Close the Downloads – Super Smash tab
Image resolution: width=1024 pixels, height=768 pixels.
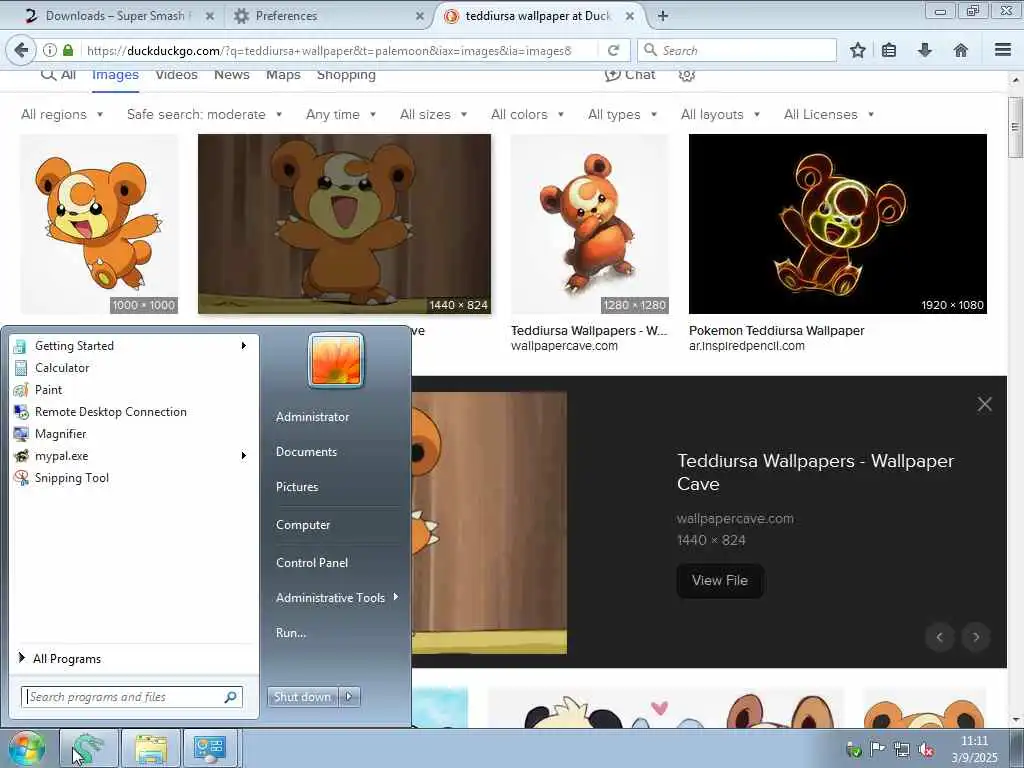(210, 16)
